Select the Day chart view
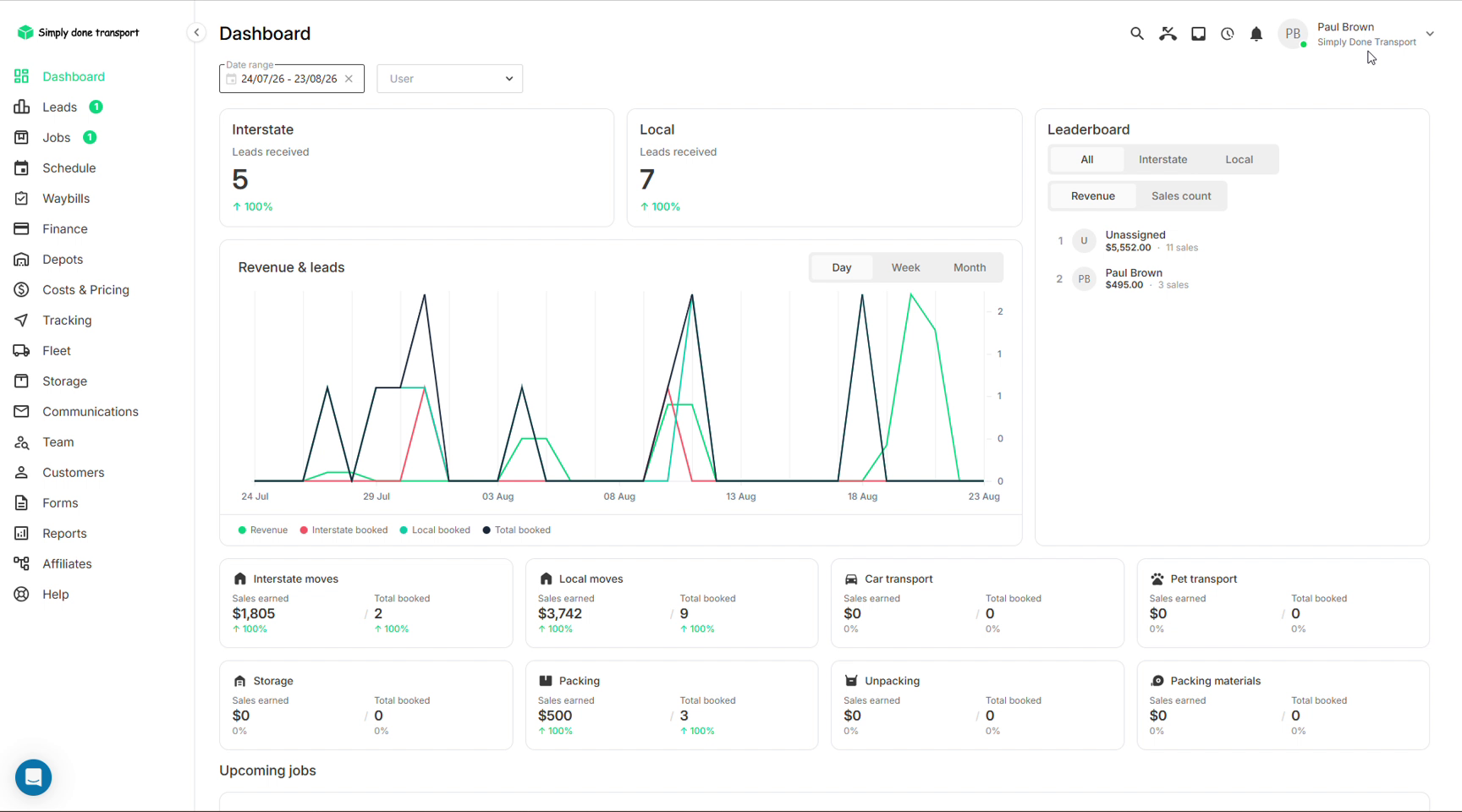The width and height of the screenshot is (1462, 812). (841, 267)
